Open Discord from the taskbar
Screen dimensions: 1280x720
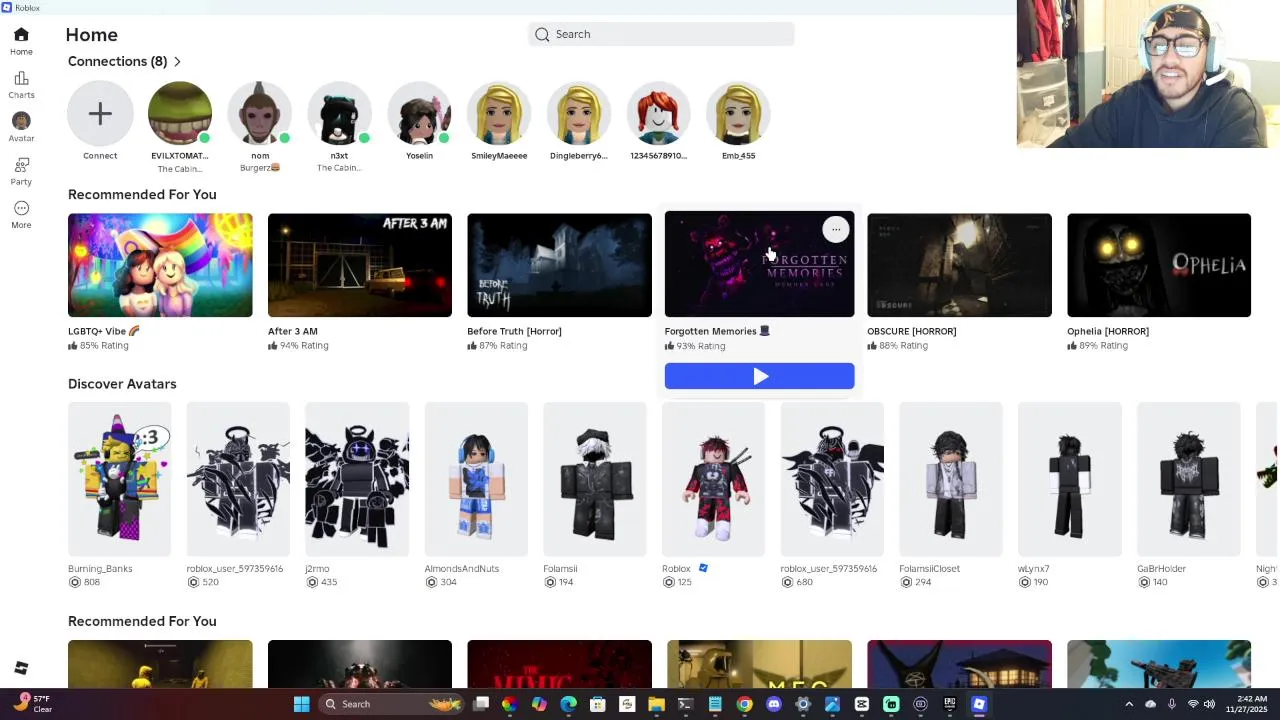773,704
